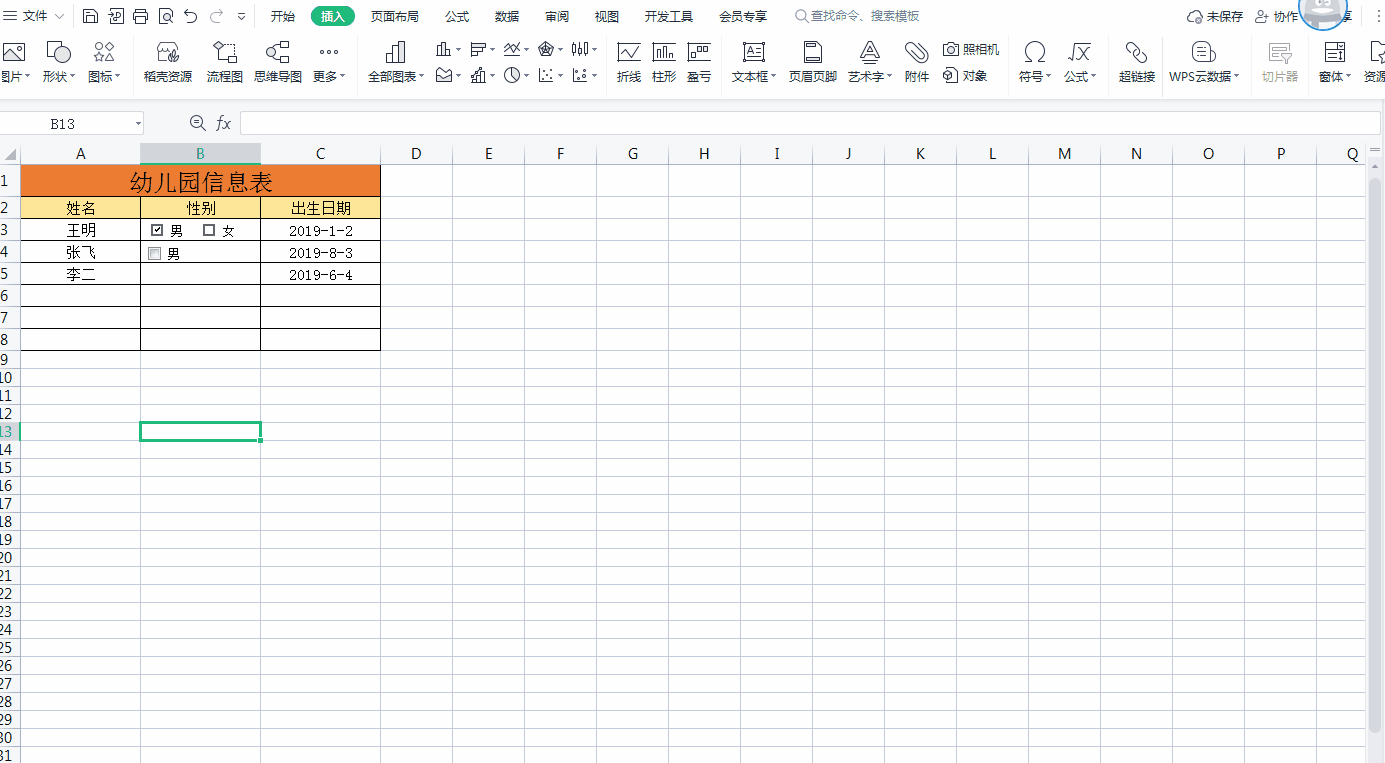Click the Redo arrow icon
This screenshot has width=1385, height=763.
tap(216, 16)
